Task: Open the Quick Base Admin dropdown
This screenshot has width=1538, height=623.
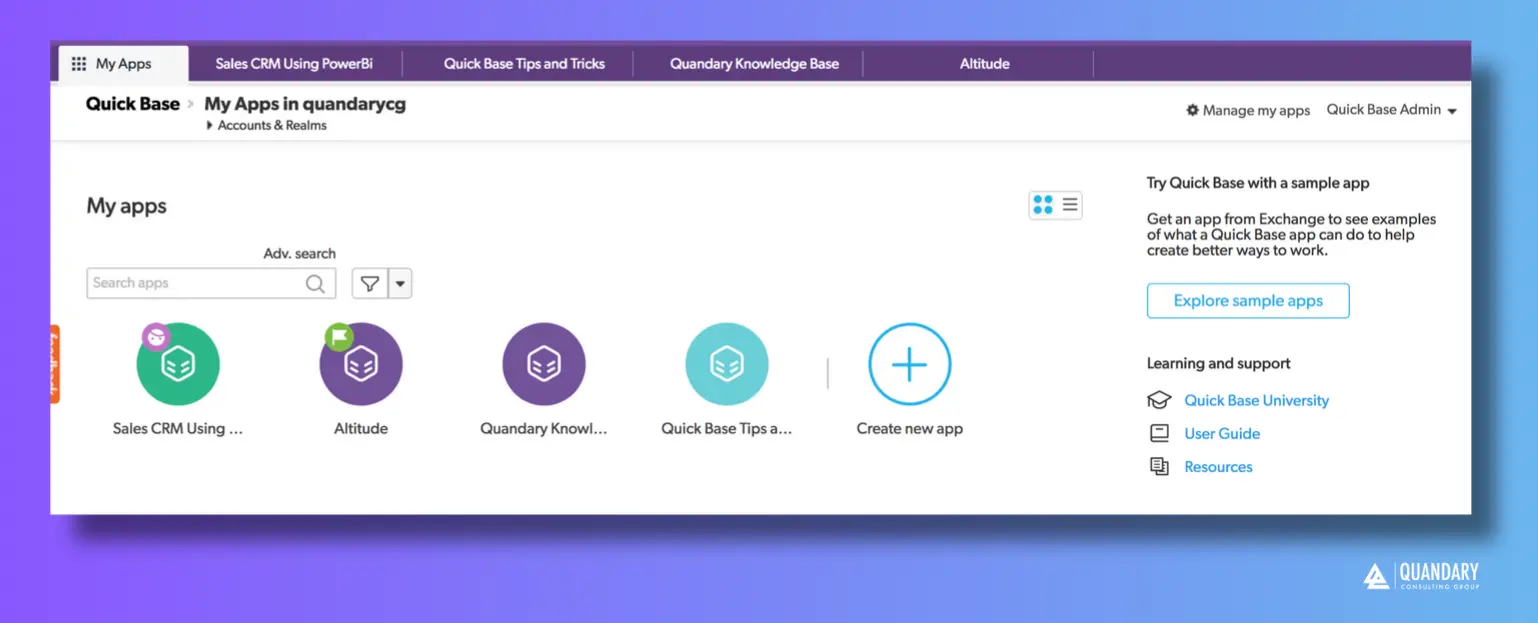Action: click(x=1391, y=110)
